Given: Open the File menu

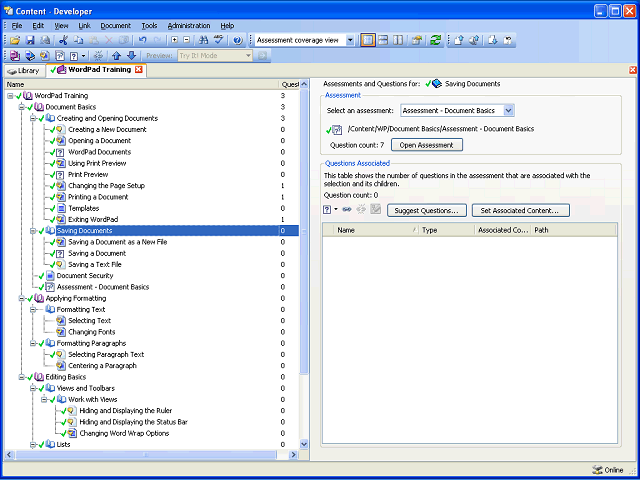Looking at the screenshot, I should point(17,26).
